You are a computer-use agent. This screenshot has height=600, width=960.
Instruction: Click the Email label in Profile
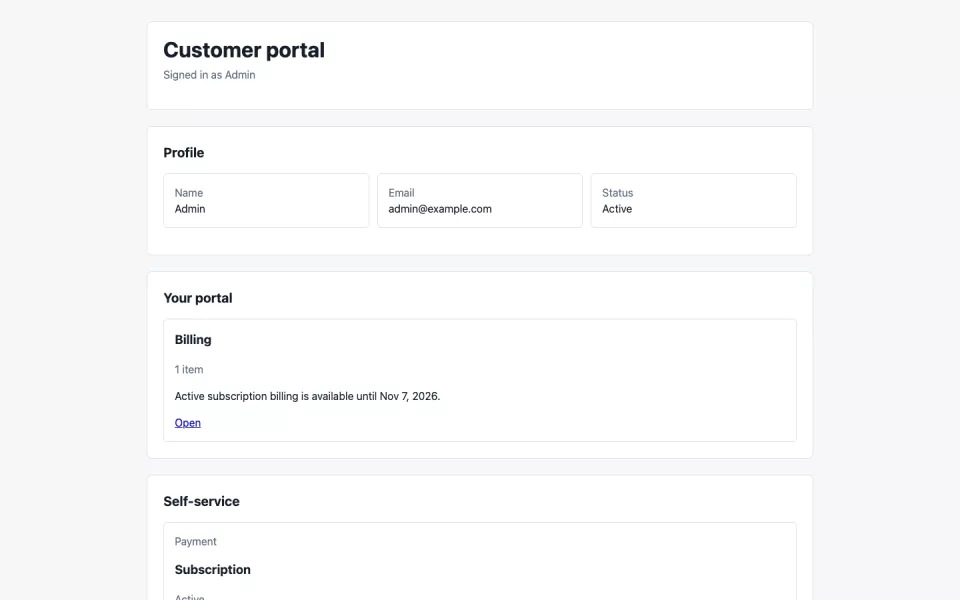401,193
